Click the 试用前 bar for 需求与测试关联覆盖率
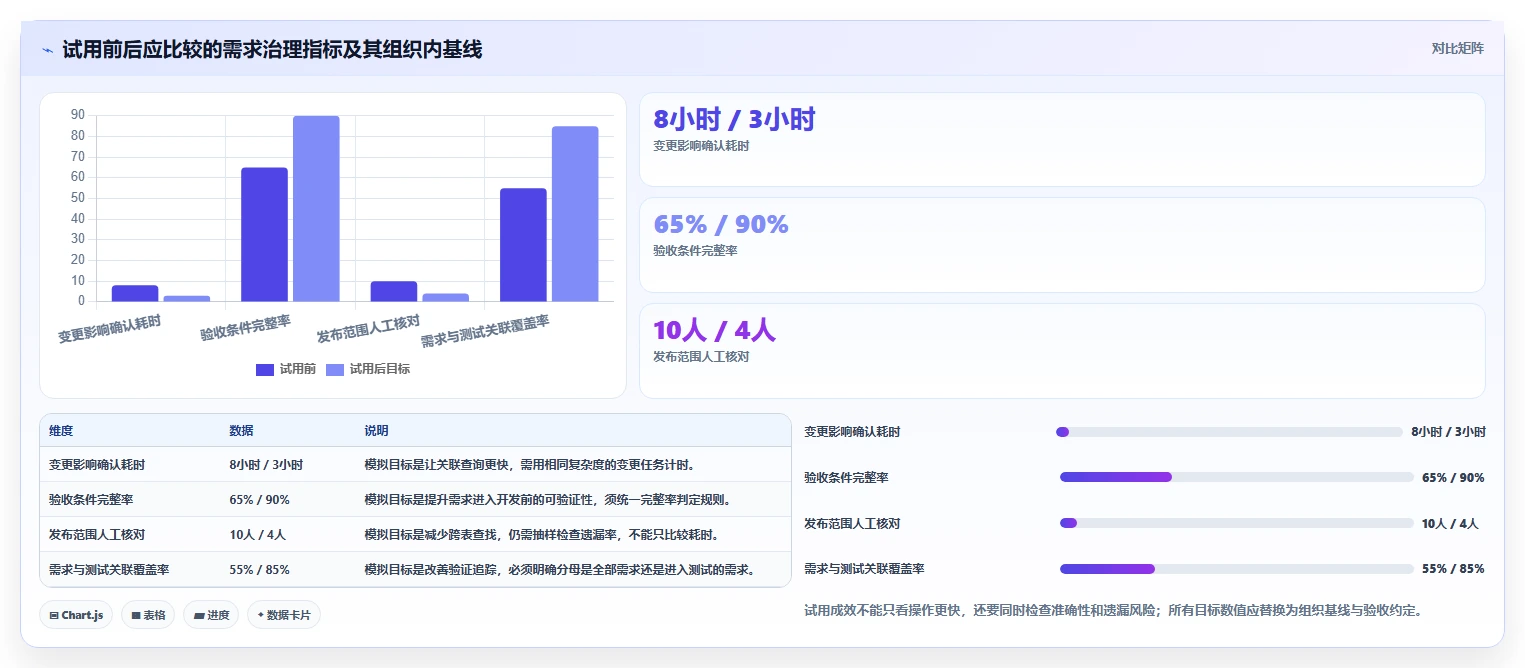Viewport: 1525px width, 668px height. (x=523, y=245)
